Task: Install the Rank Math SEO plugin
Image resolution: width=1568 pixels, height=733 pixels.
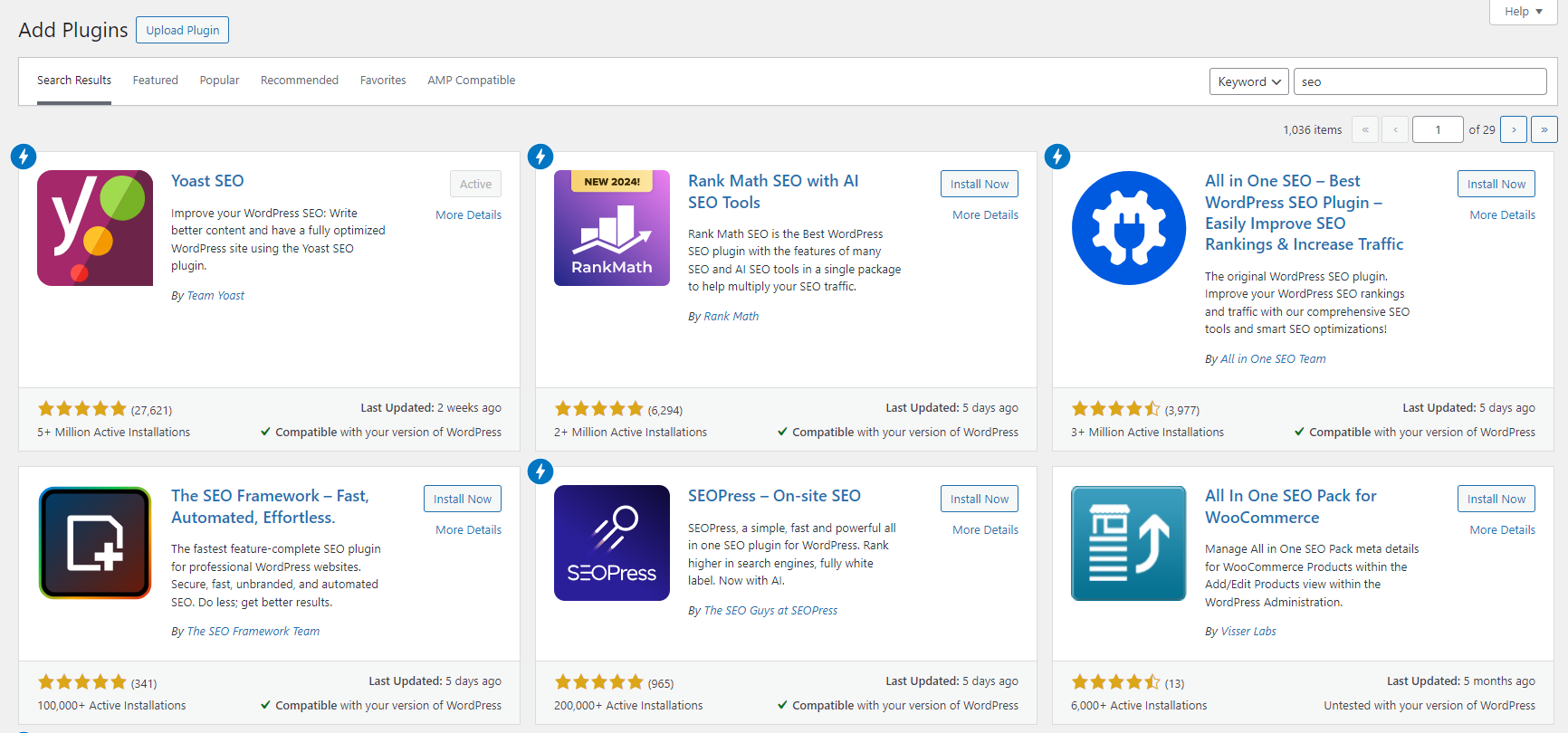Action: click(x=980, y=184)
